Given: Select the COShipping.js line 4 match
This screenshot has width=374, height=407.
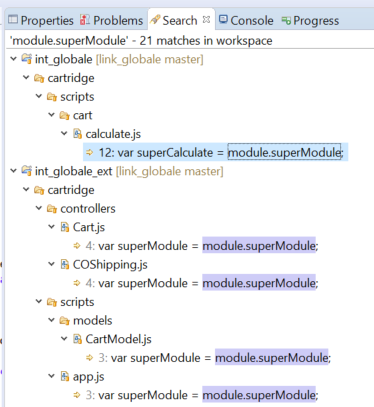Looking at the screenshot, I should coord(196,283).
